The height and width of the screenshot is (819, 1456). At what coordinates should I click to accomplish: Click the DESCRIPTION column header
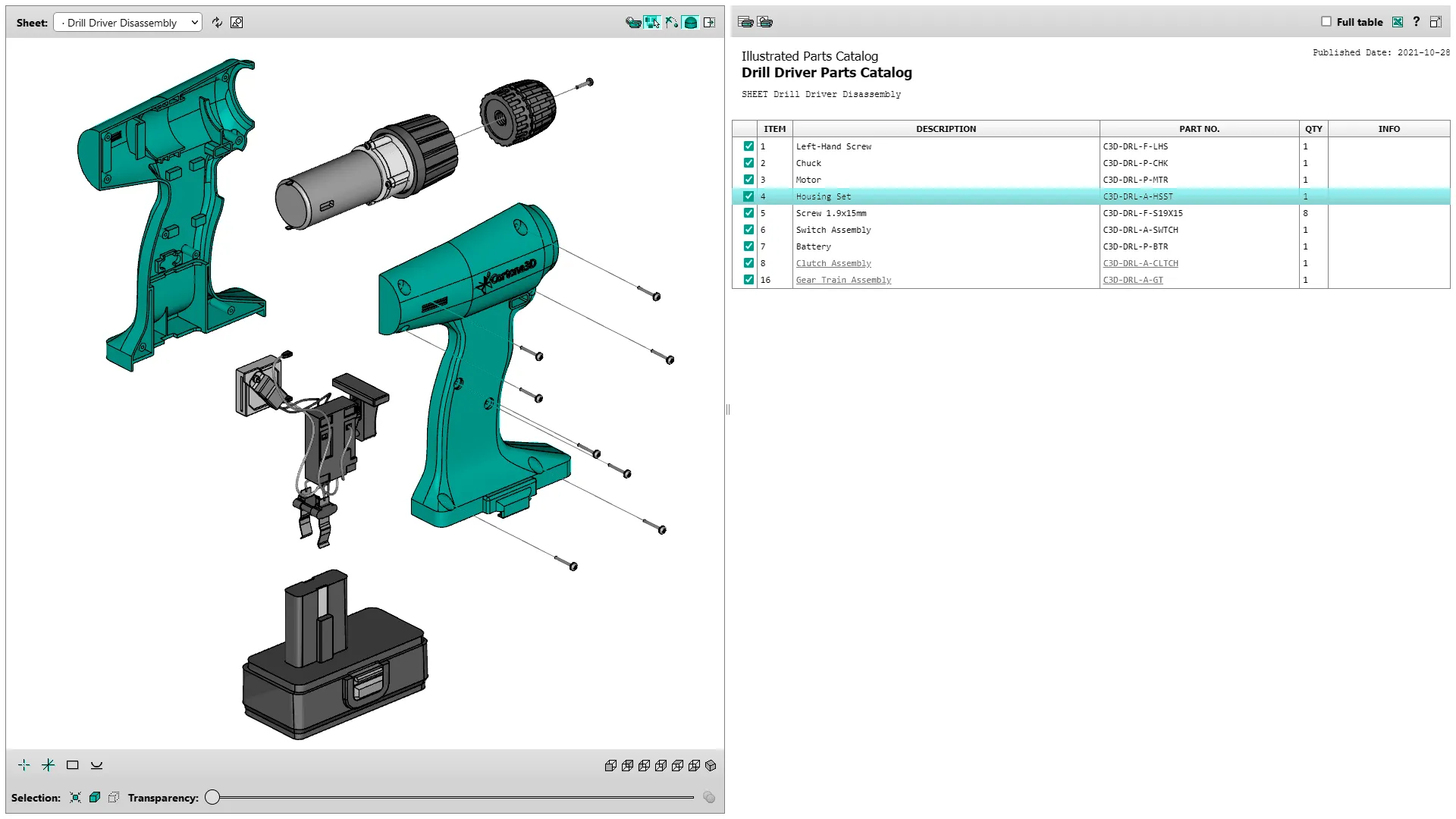[946, 129]
